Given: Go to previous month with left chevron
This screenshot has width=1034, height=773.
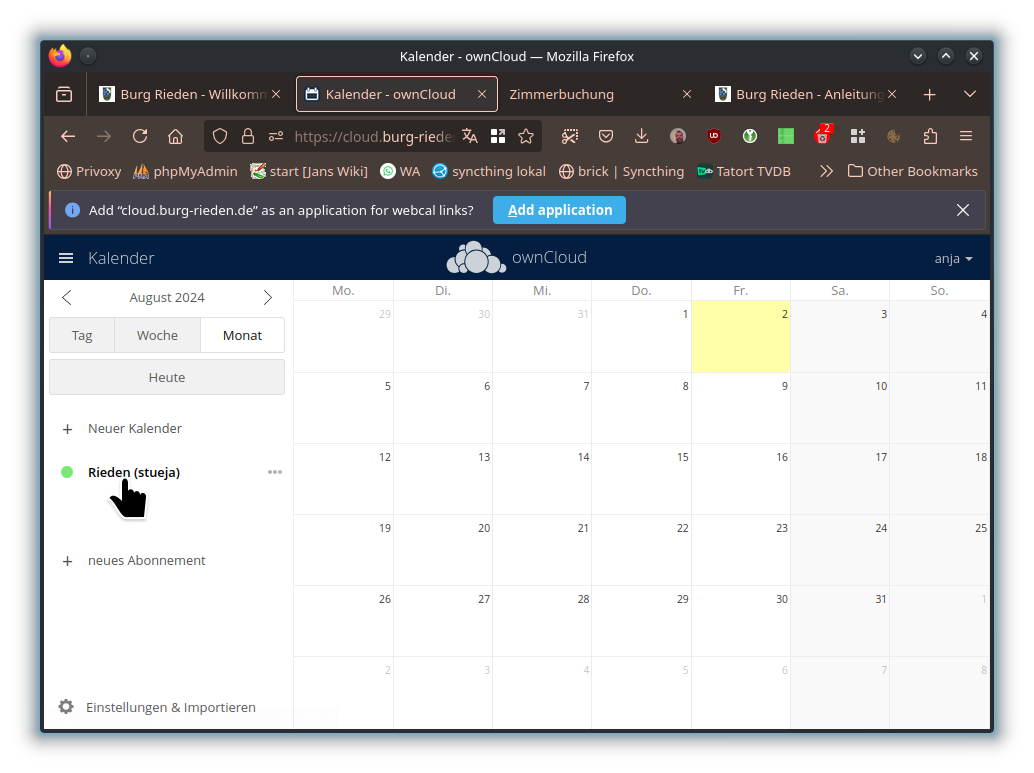Looking at the screenshot, I should coord(67,297).
